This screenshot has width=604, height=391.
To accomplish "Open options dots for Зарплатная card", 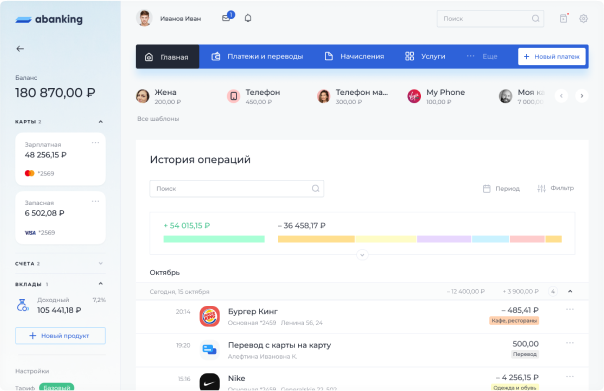I will click(x=96, y=143).
